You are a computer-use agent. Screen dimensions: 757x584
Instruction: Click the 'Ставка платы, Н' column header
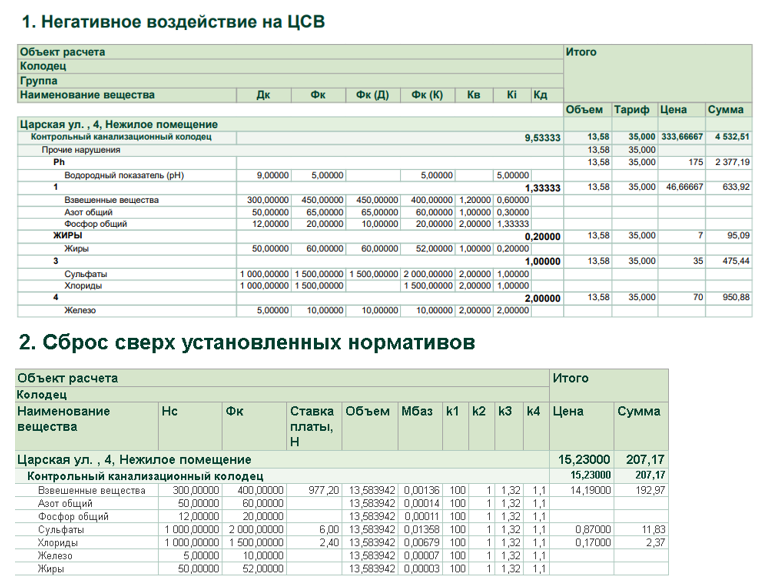point(312,426)
